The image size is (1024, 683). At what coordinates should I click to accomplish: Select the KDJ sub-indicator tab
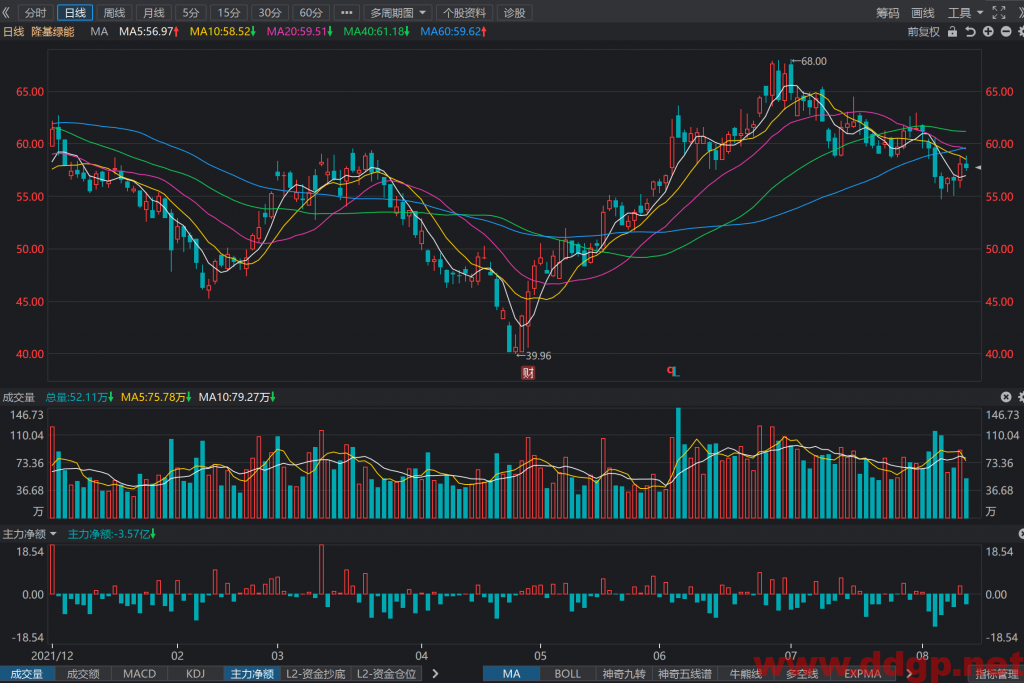(195, 673)
